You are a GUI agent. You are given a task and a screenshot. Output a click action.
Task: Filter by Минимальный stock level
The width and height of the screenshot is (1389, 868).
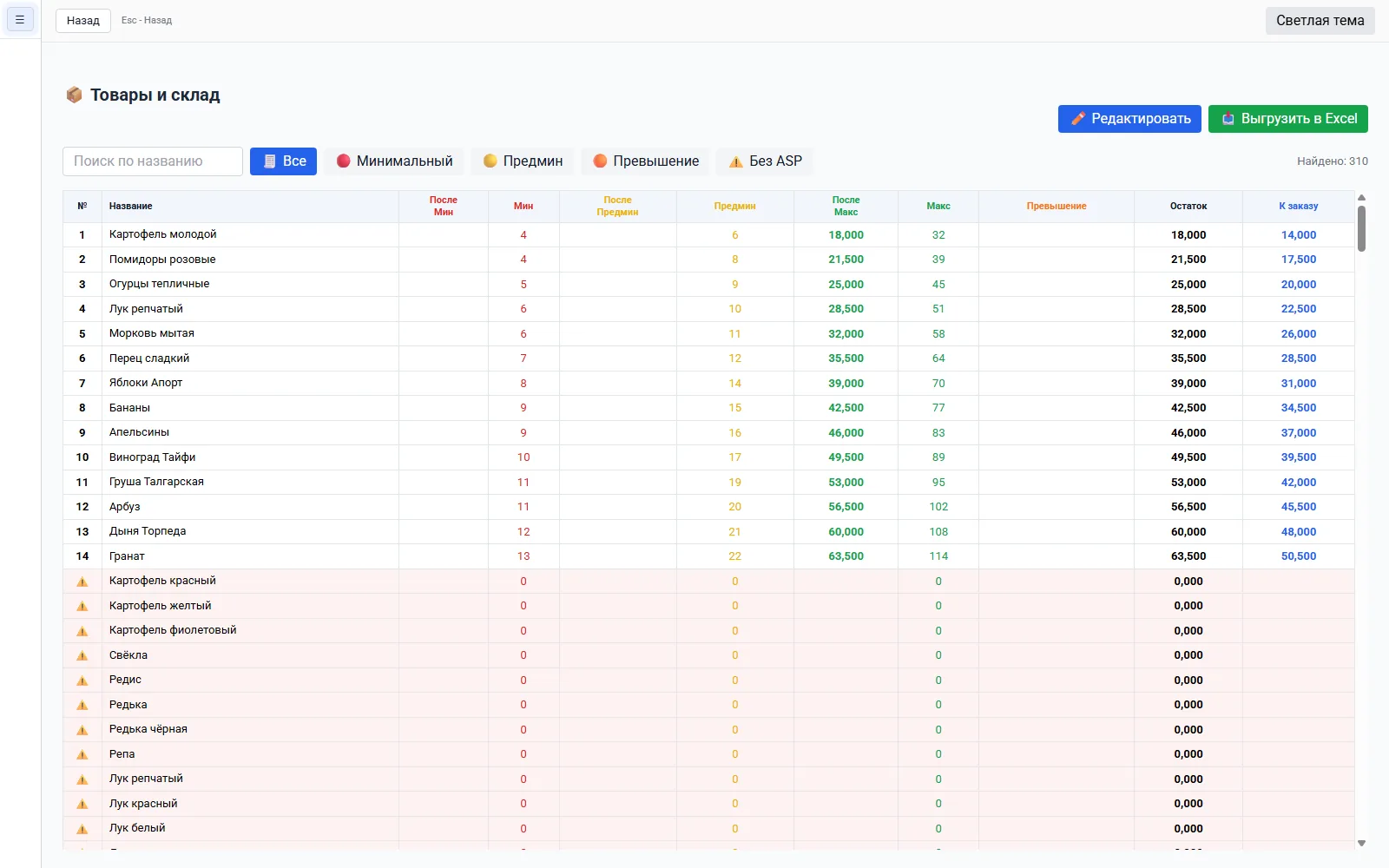(x=394, y=161)
